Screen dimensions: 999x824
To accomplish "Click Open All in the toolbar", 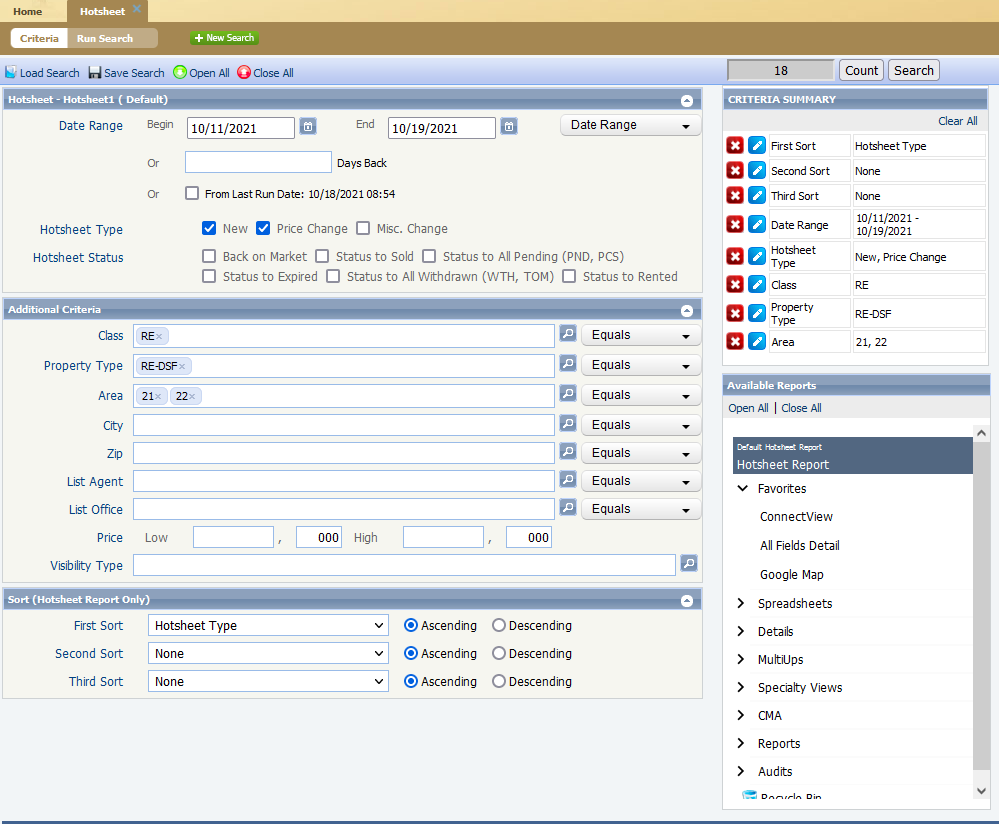I will pyautogui.click(x=201, y=73).
